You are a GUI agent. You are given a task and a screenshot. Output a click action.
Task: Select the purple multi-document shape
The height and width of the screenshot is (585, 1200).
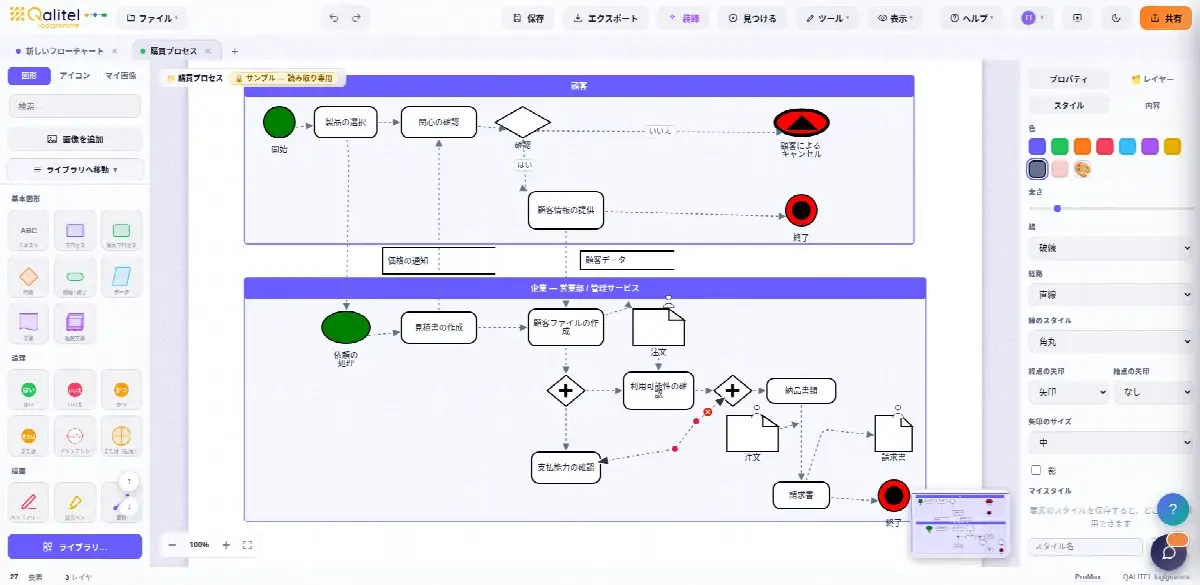[75, 323]
